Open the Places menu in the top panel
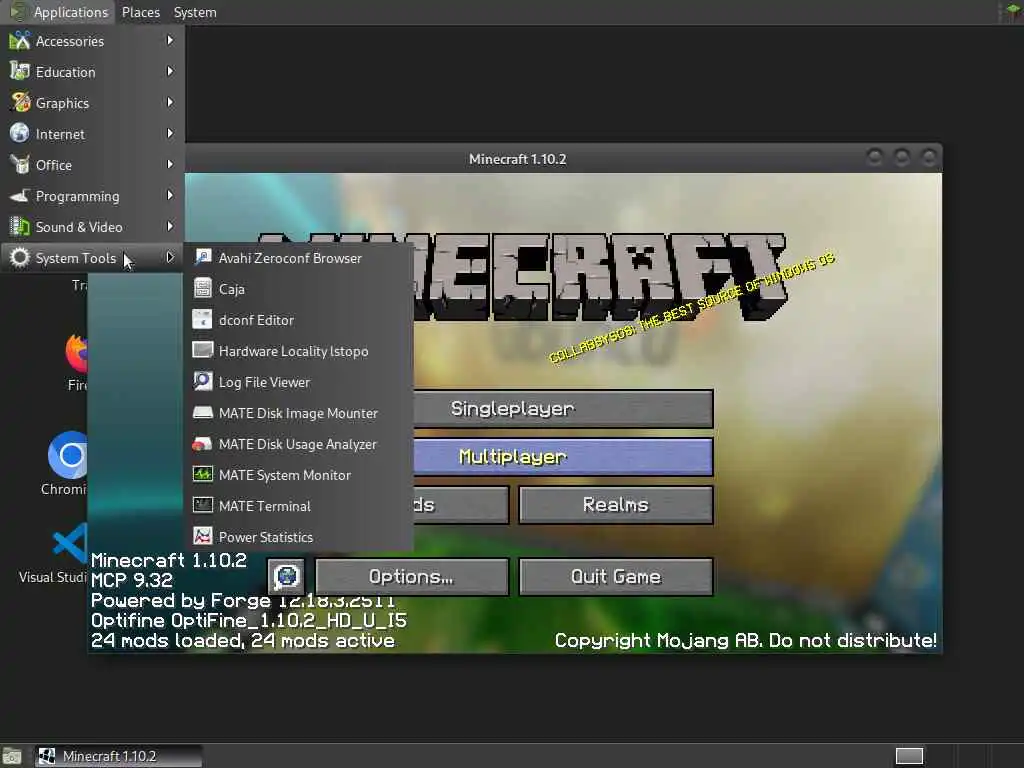This screenshot has width=1024, height=768. pyautogui.click(x=140, y=12)
